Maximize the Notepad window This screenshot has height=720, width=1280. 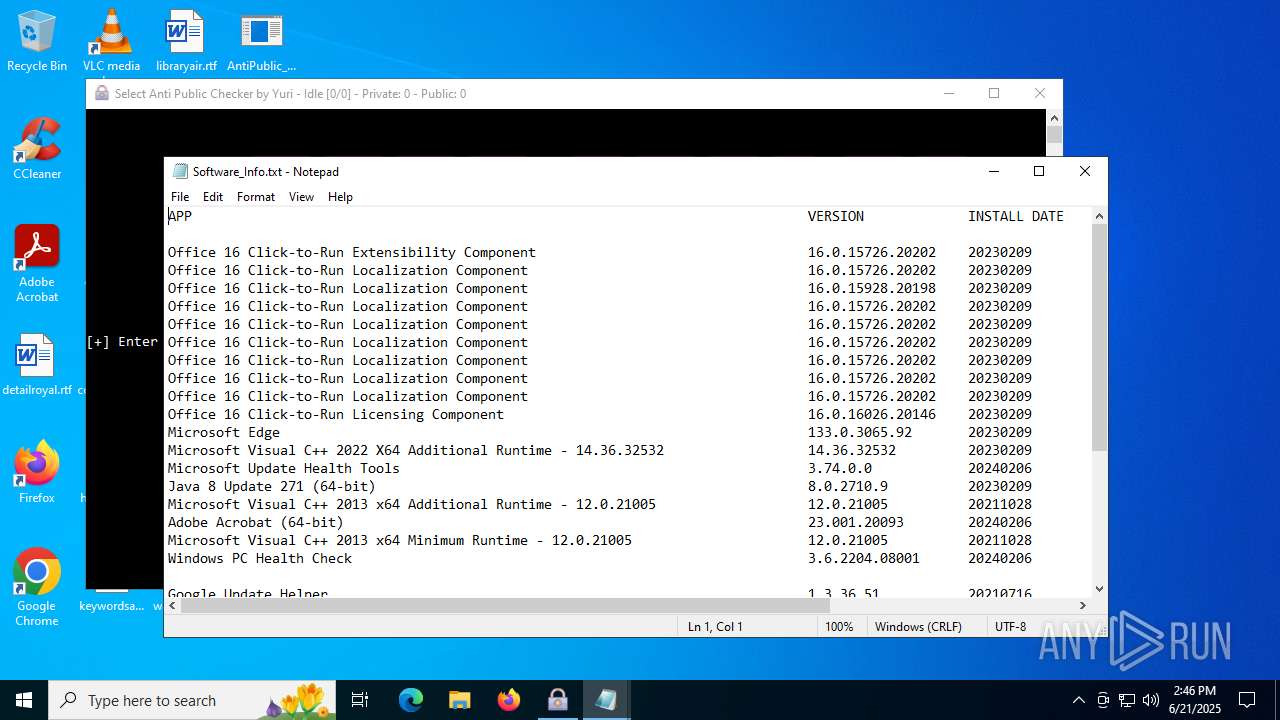(1039, 171)
